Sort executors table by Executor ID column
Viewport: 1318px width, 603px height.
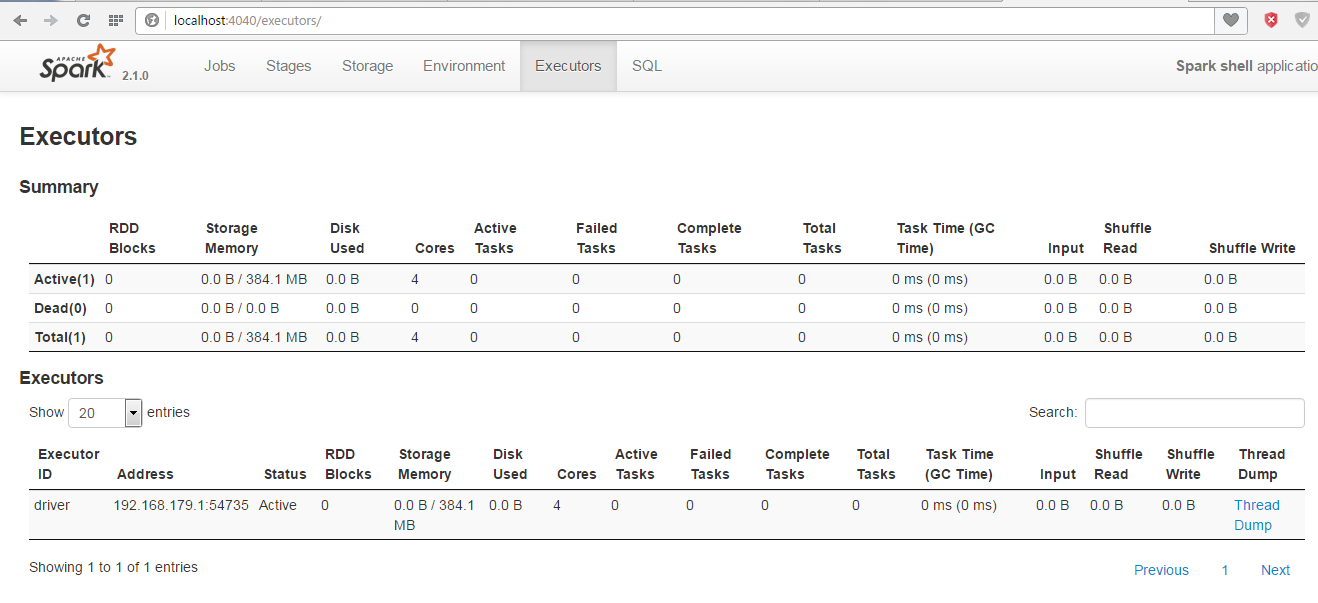68,464
